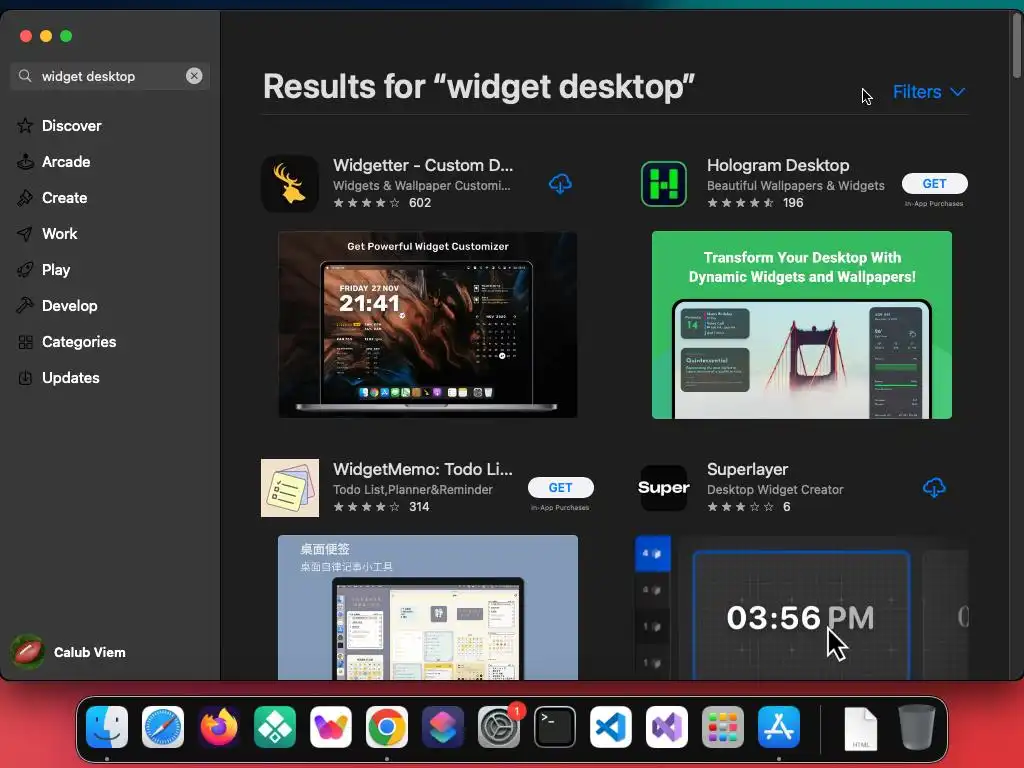
Task: Click the Work paper plane icon
Action: [25, 233]
